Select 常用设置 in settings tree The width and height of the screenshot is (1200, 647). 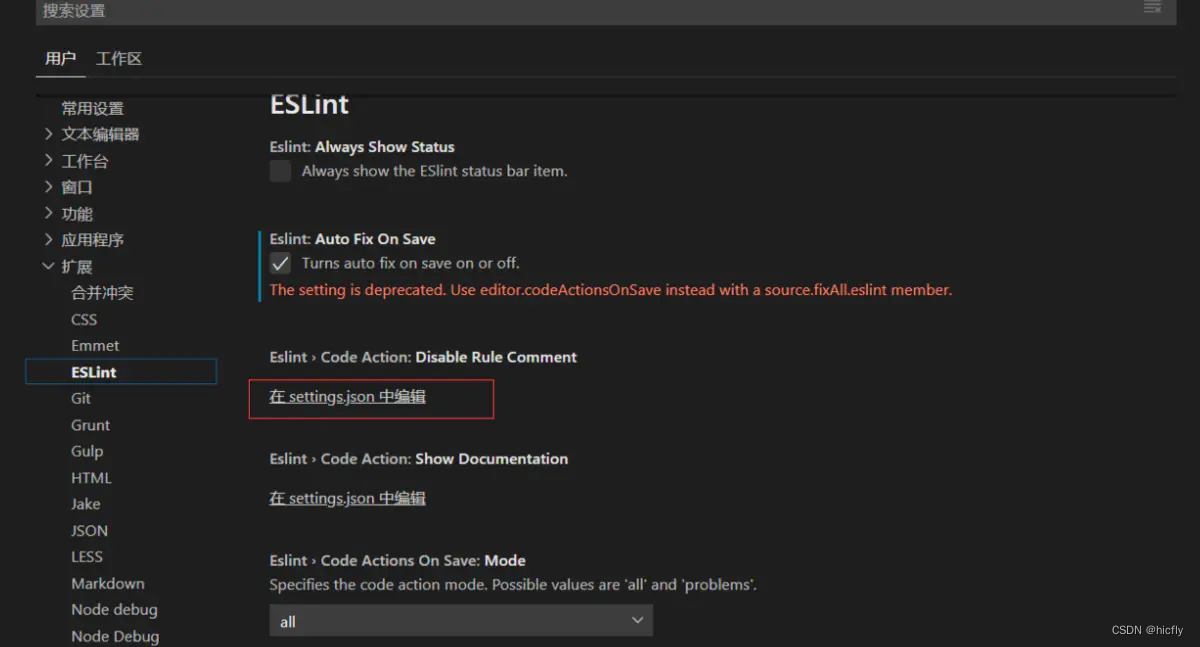click(x=93, y=108)
